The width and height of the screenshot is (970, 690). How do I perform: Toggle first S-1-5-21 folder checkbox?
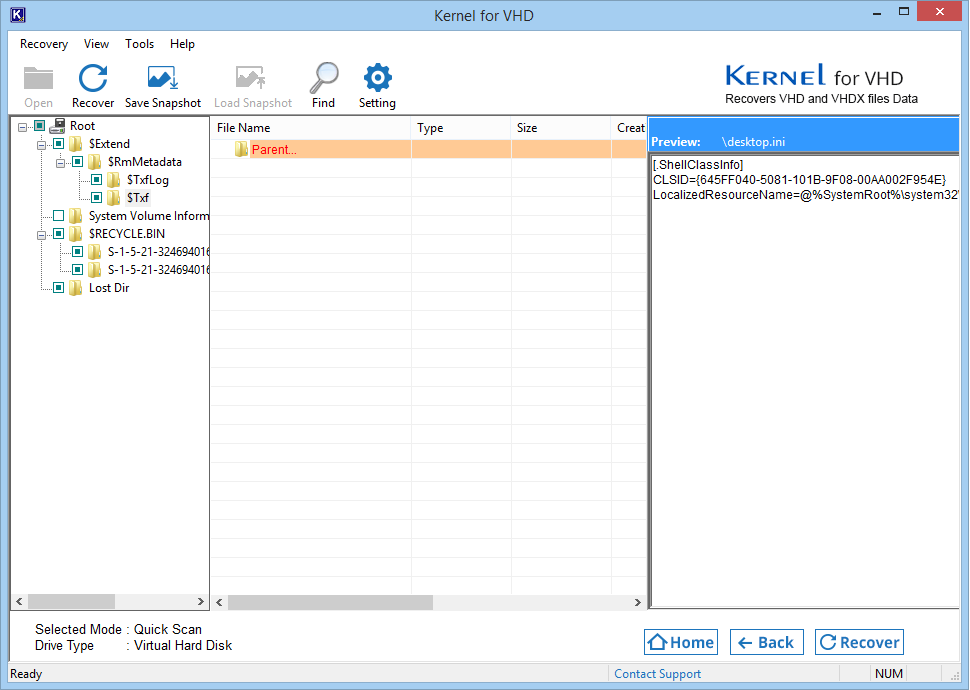pos(77,252)
